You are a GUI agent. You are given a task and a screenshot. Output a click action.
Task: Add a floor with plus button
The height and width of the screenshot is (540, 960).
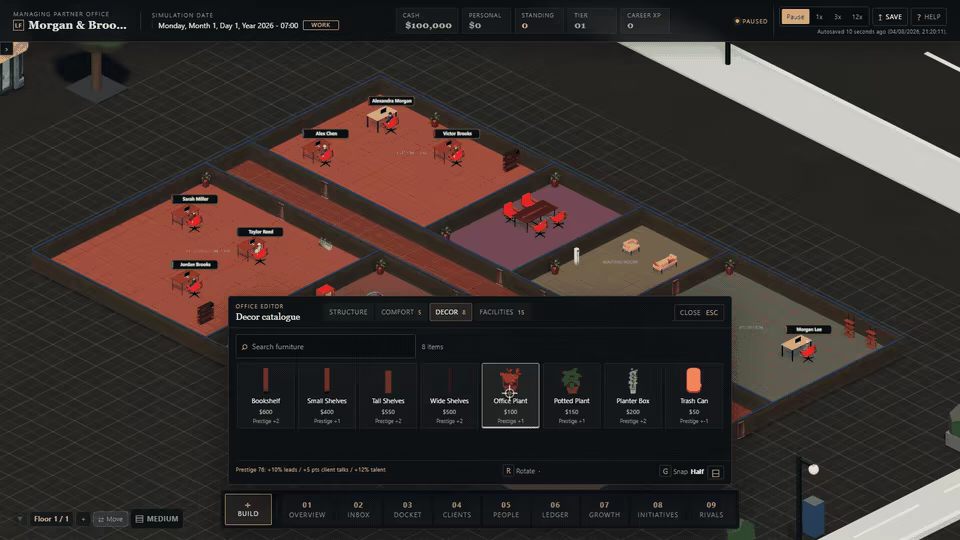point(83,519)
